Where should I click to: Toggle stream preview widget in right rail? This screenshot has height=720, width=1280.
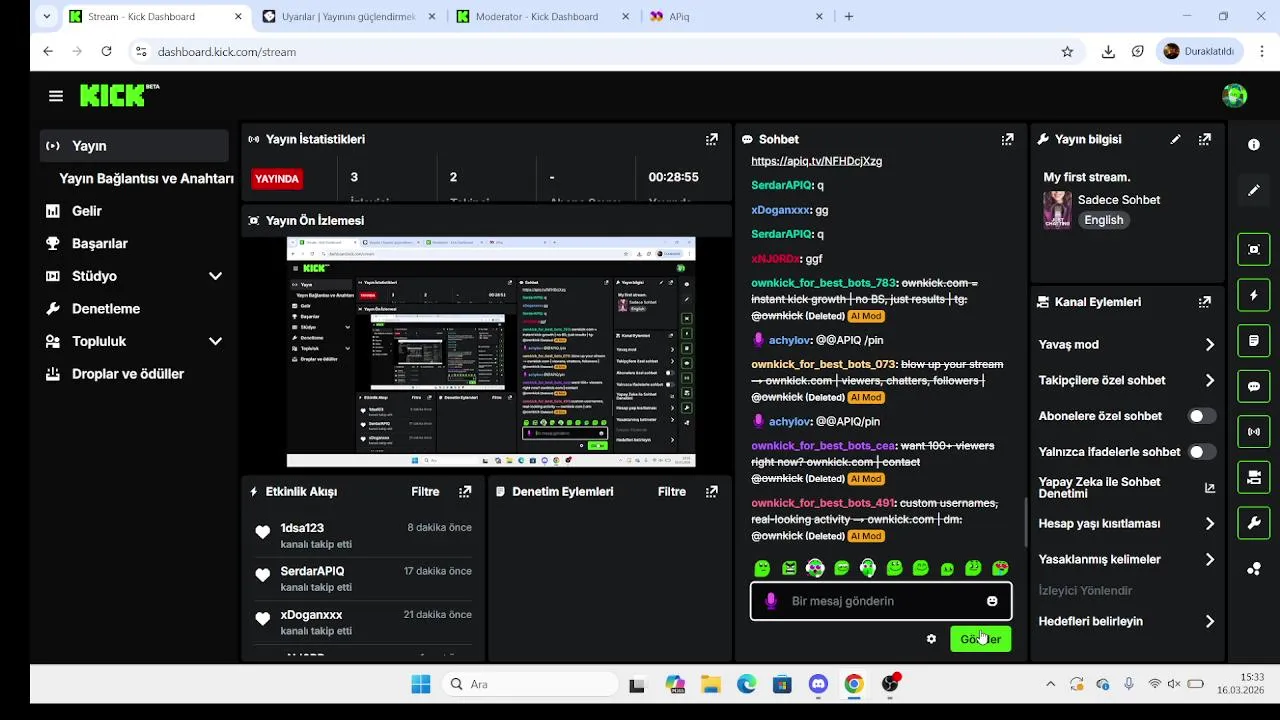[1254, 249]
